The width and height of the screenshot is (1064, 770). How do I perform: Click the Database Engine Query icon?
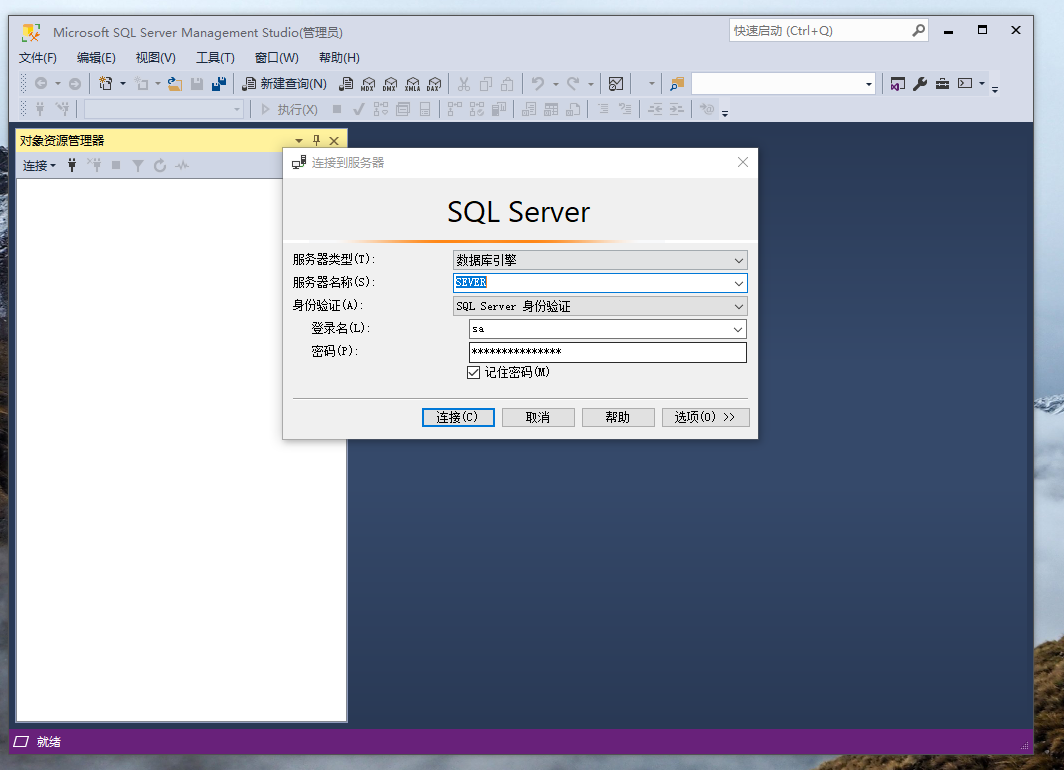(346, 83)
